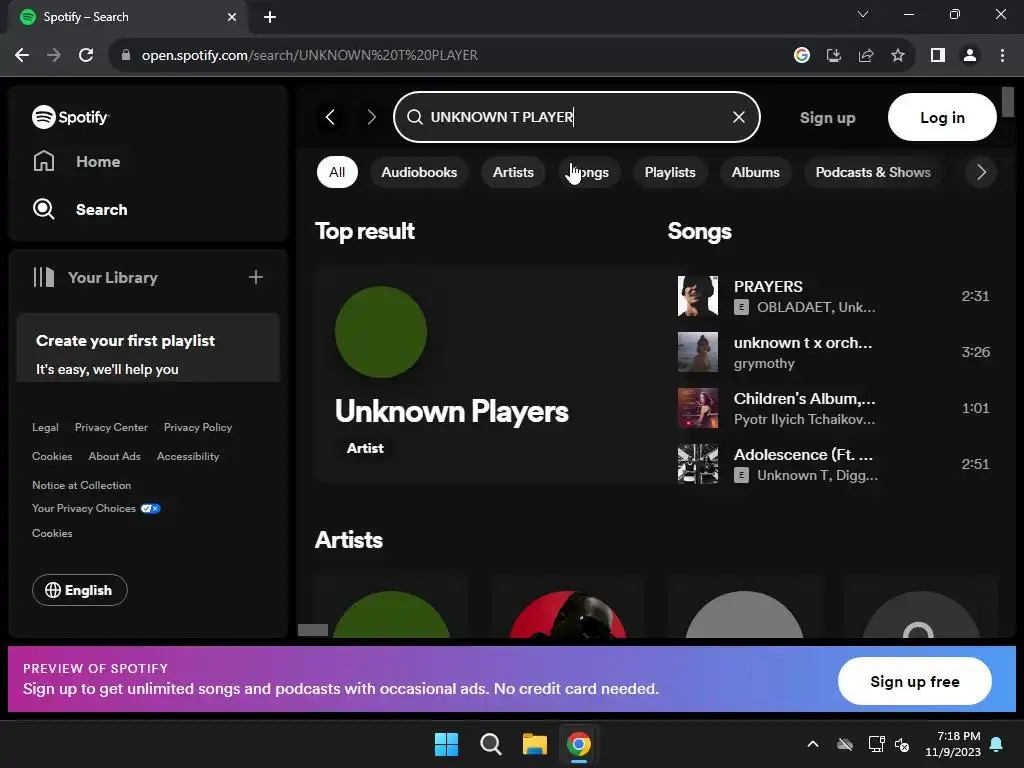Screen dimensions: 1024x768
Task: Click the Log in button
Action: [942, 117]
